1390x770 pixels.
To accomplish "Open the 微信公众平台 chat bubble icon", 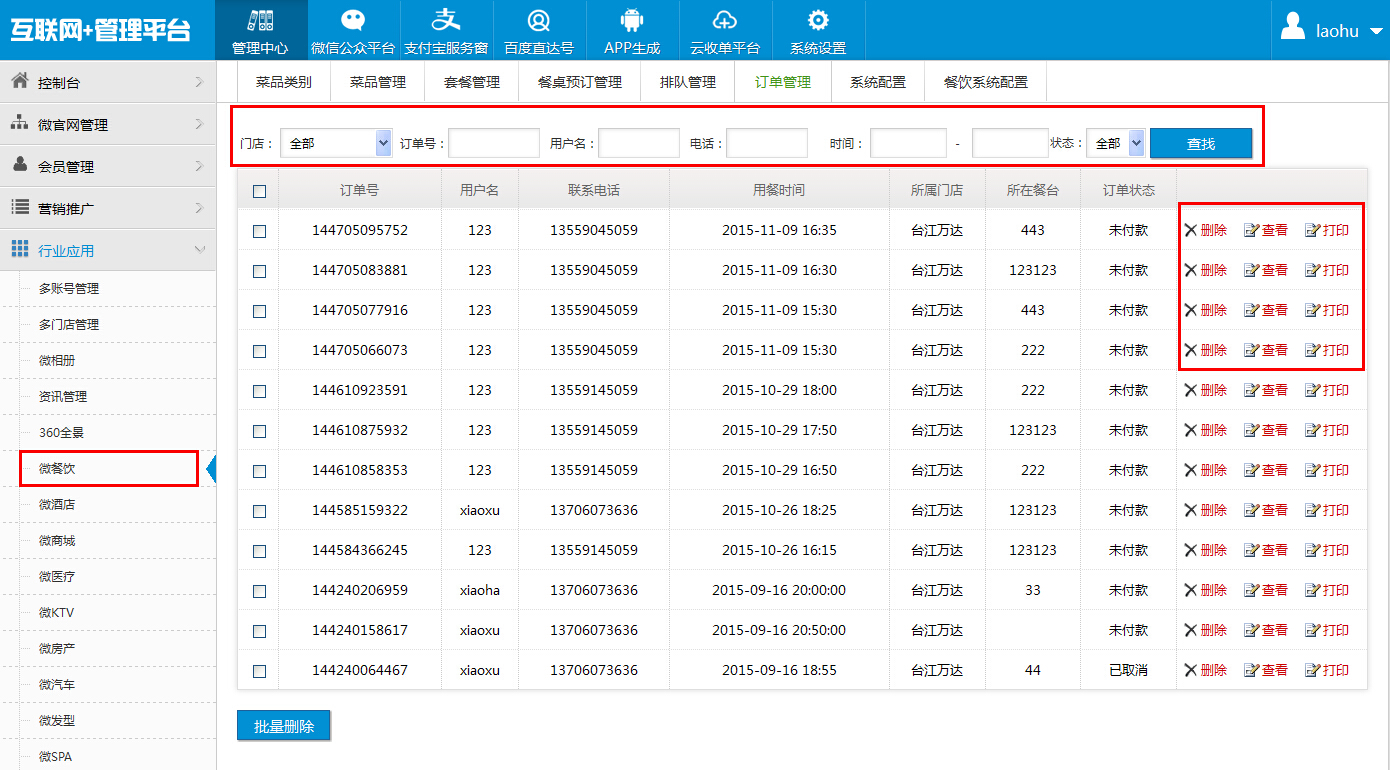I will [x=353, y=20].
